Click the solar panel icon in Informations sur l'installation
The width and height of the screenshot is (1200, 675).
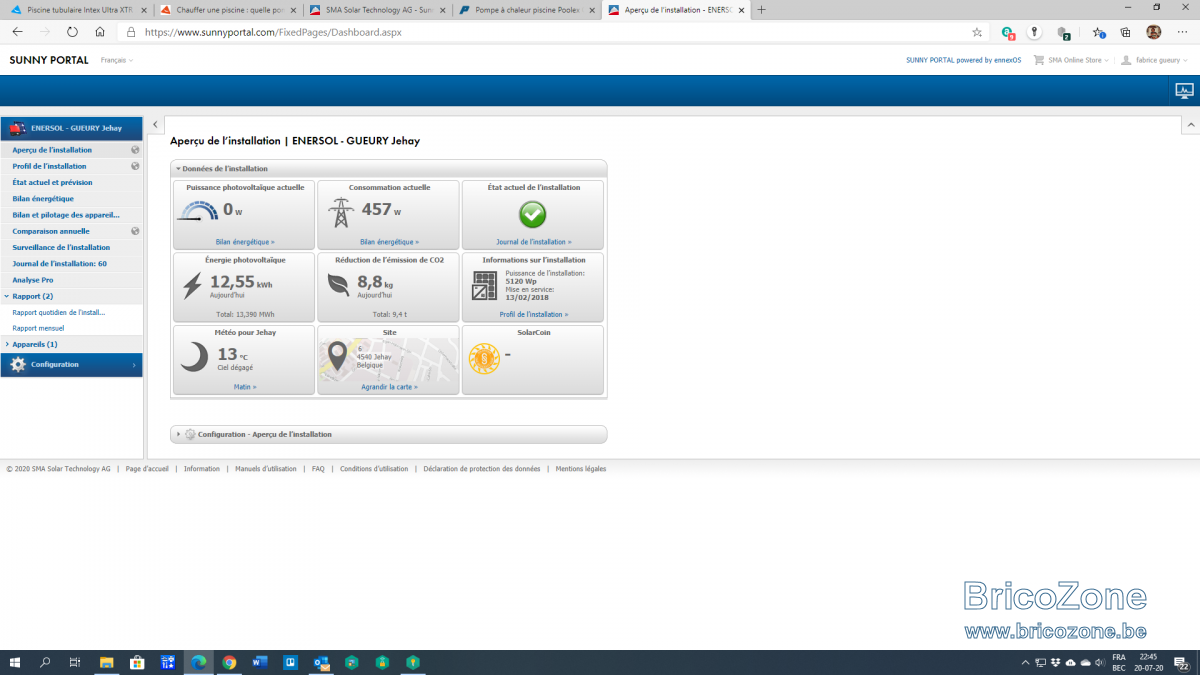point(485,286)
